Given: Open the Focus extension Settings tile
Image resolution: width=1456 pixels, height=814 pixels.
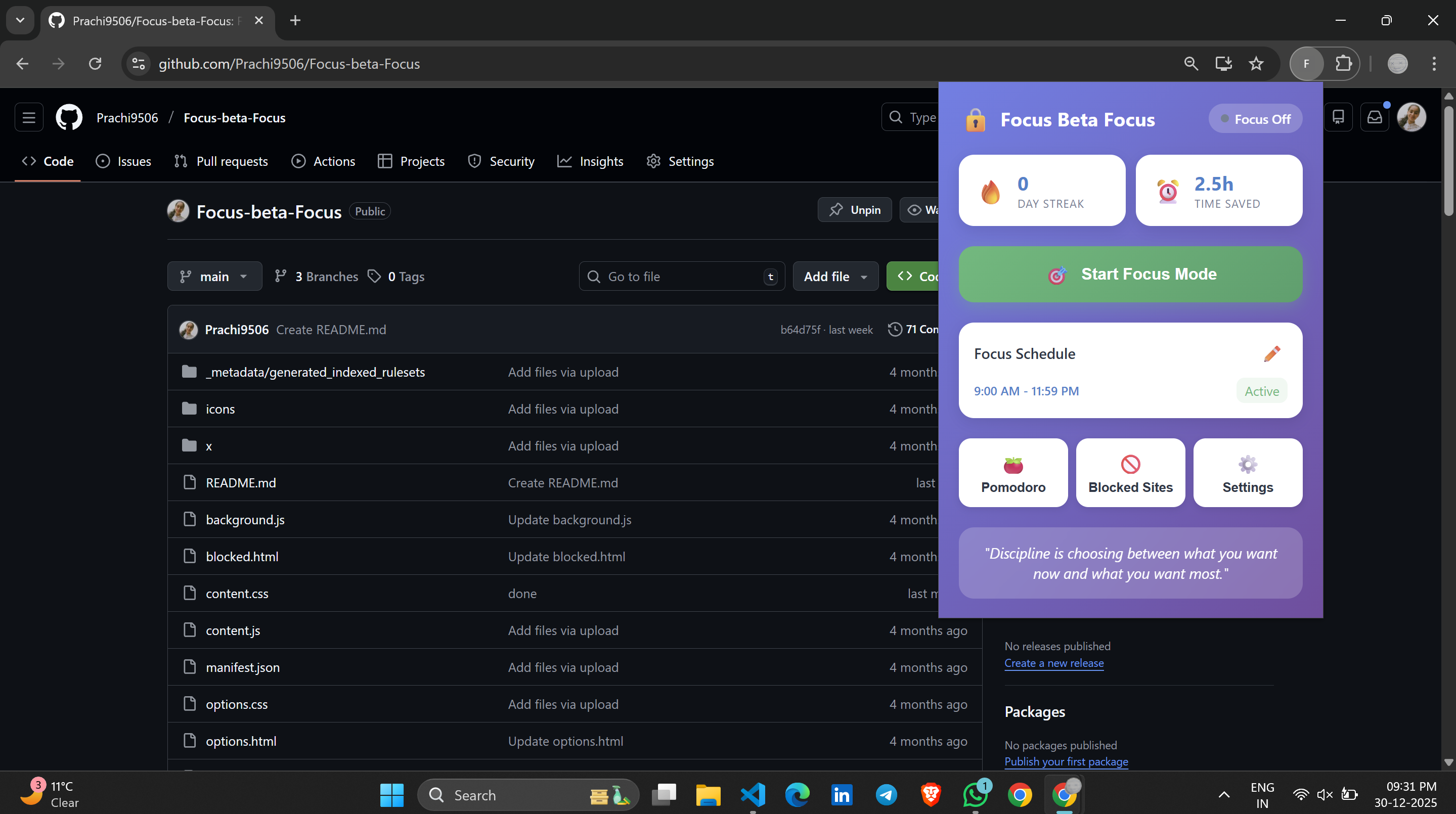Looking at the screenshot, I should click(x=1248, y=473).
